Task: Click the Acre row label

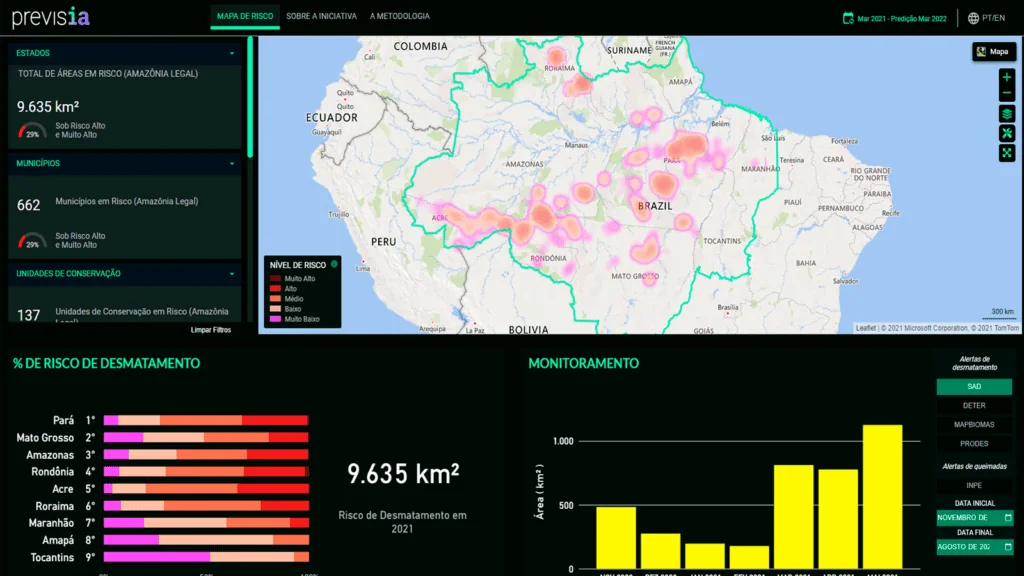Action: pyautogui.click(x=63, y=489)
